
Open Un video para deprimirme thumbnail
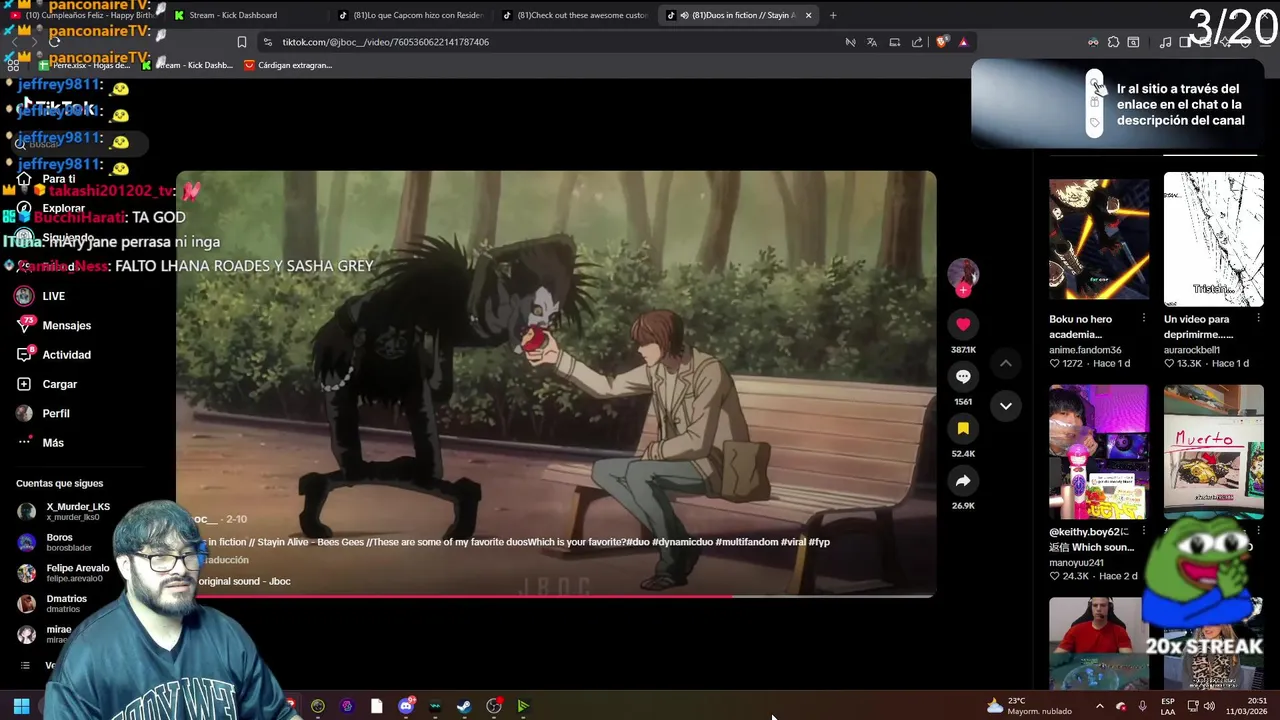[1213, 239]
